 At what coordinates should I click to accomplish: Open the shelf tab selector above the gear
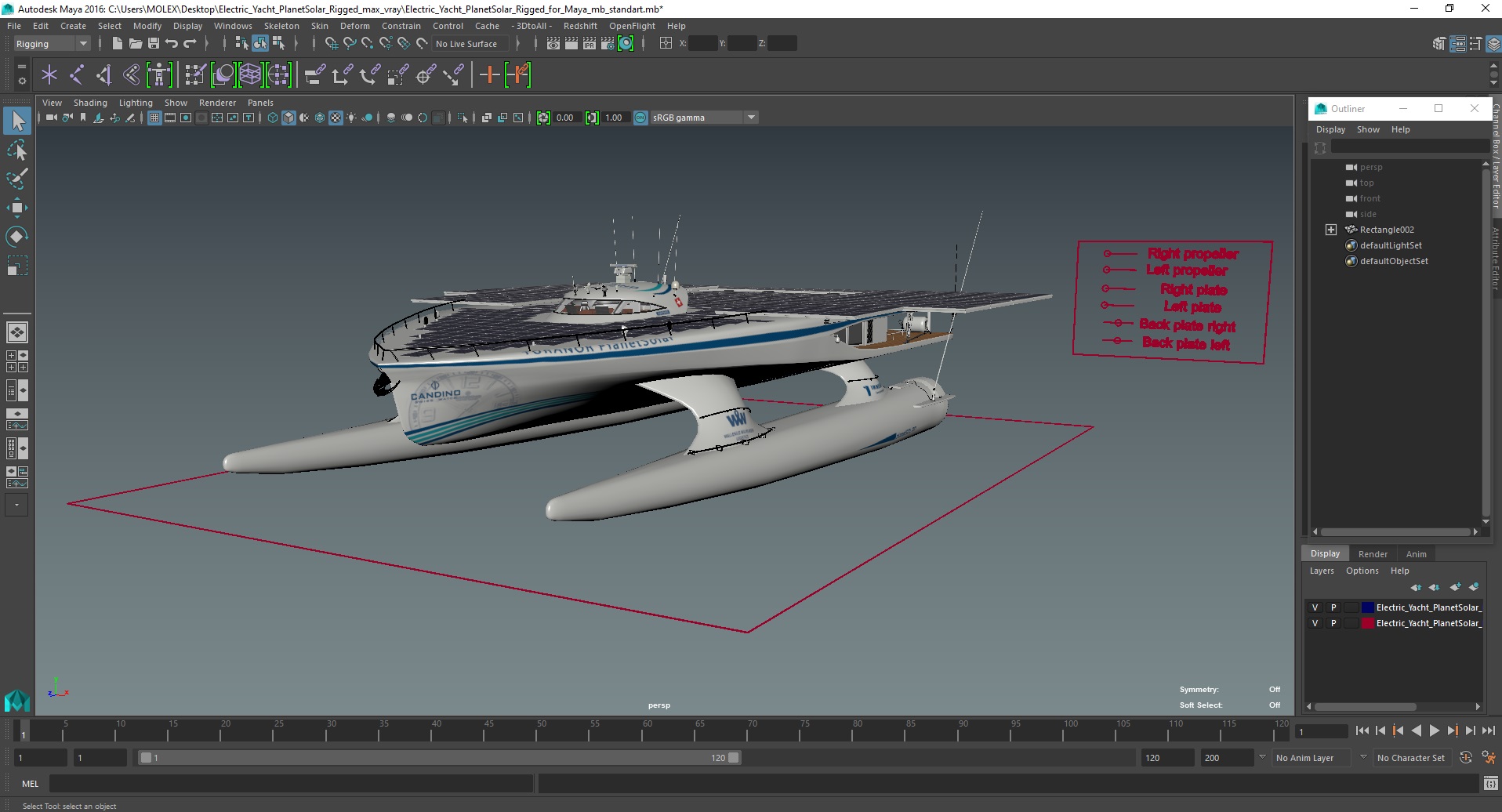point(21,67)
